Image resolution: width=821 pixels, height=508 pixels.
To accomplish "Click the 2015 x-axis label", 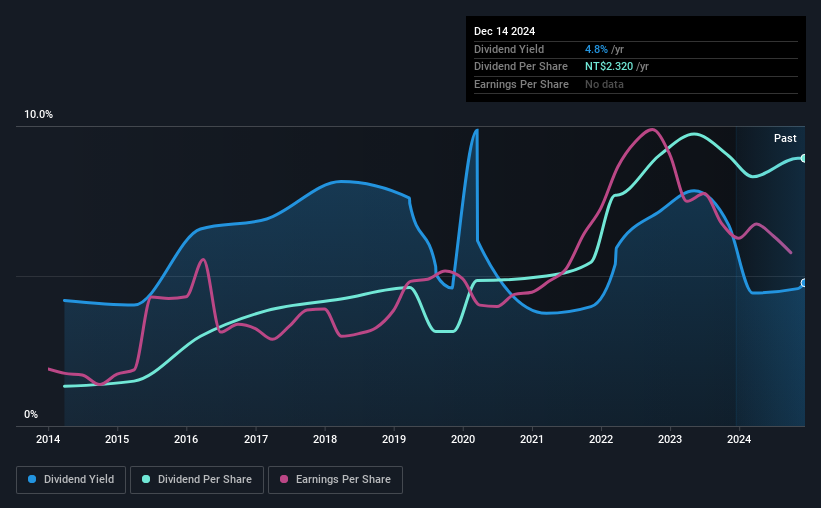I will (x=117, y=439).
